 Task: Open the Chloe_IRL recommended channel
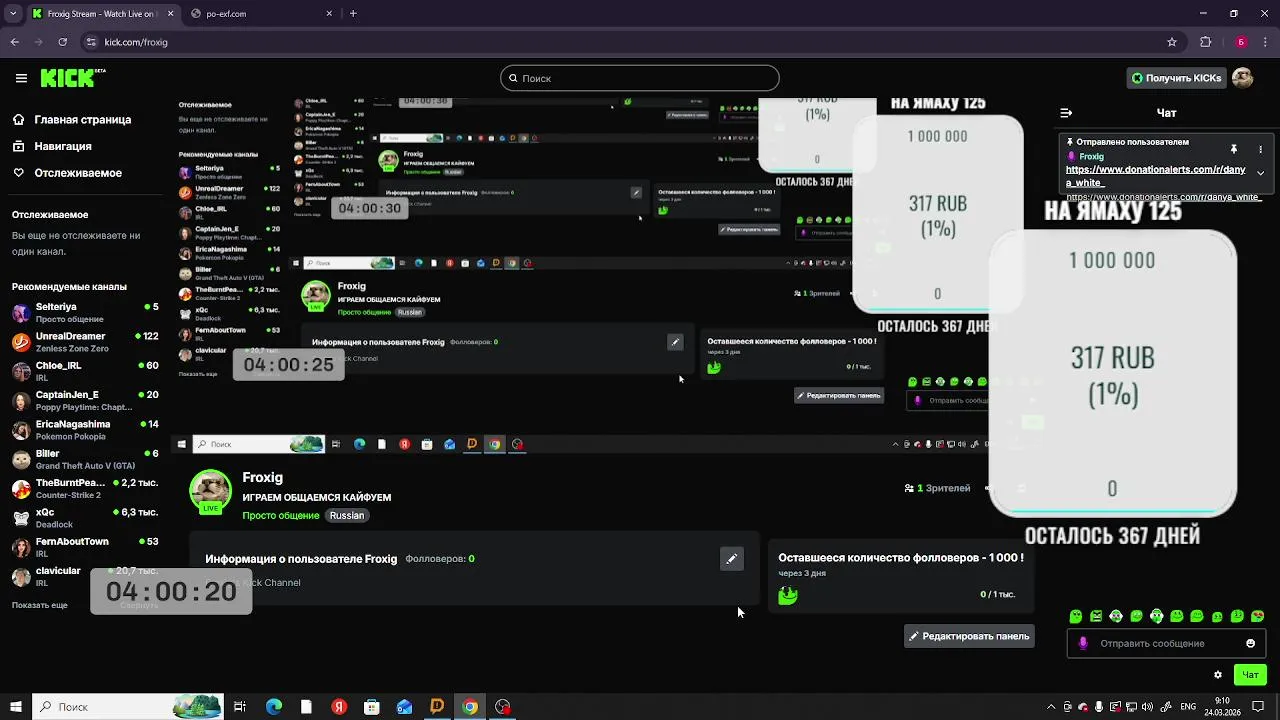[85, 371]
